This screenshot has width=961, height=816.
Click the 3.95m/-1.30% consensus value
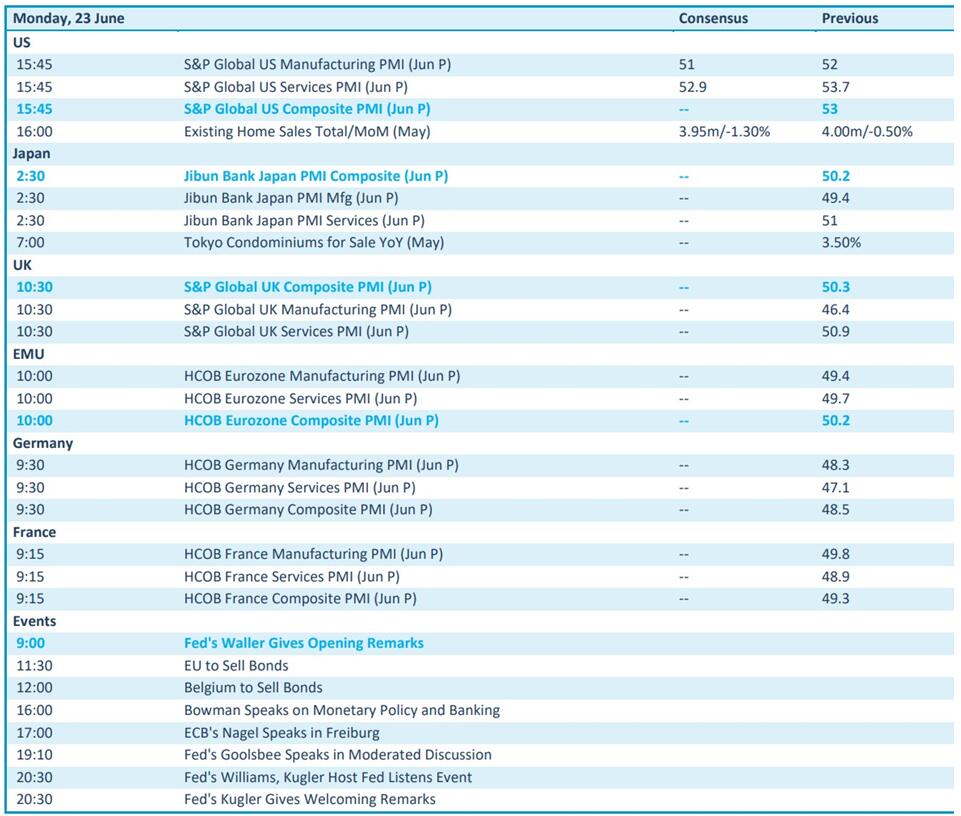click(x=724, y=131)
